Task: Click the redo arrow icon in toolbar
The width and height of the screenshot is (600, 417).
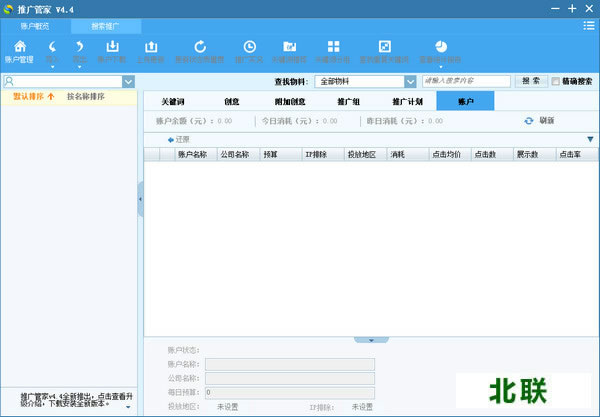Action: 79,47
